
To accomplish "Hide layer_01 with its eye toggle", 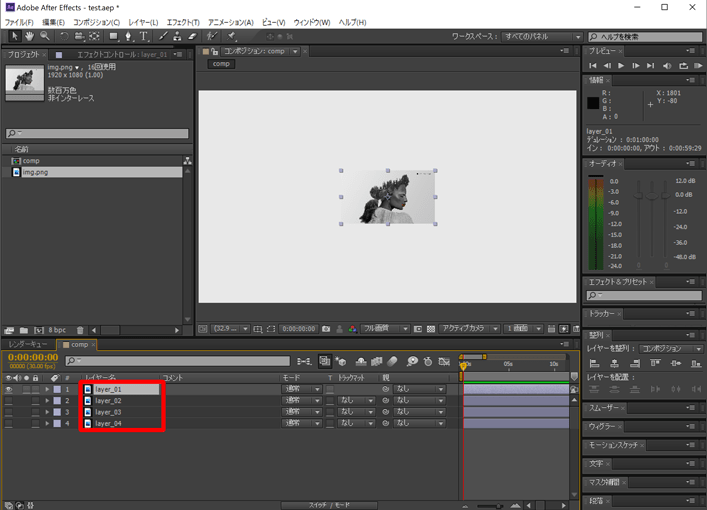I will click(x=9, y=389).
